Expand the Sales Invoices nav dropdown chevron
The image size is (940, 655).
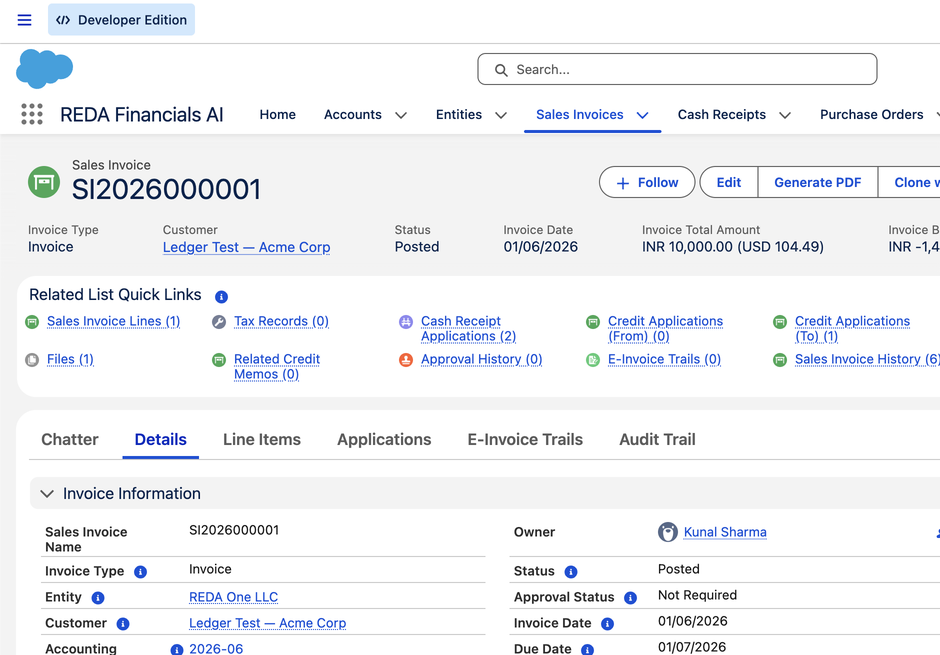point(643,115)
